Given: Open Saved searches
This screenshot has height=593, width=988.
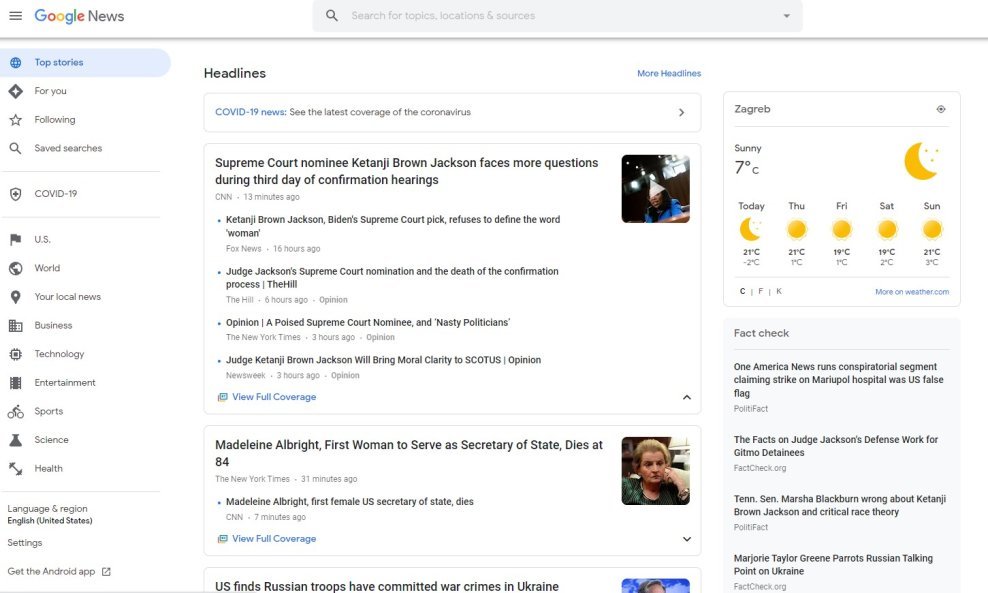Looking at the screenshot, I should (68, 148).
